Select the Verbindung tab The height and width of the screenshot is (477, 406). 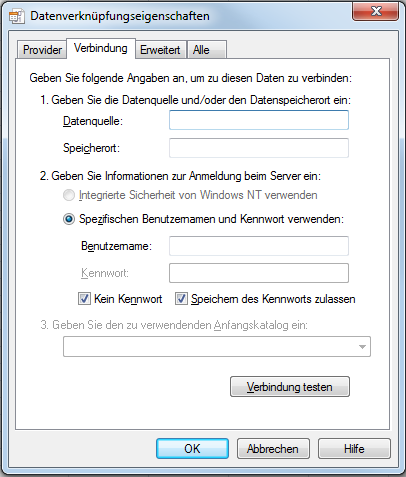click(101, 48)
